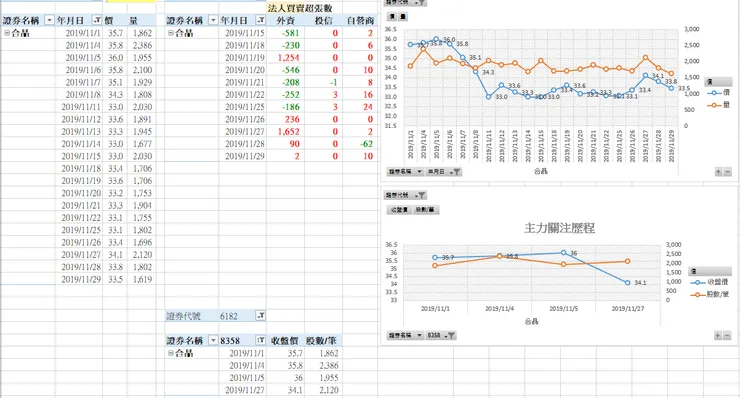
Task: Click 價 field button on top chart
Action: pyautogui.click(x=392, y=17)
